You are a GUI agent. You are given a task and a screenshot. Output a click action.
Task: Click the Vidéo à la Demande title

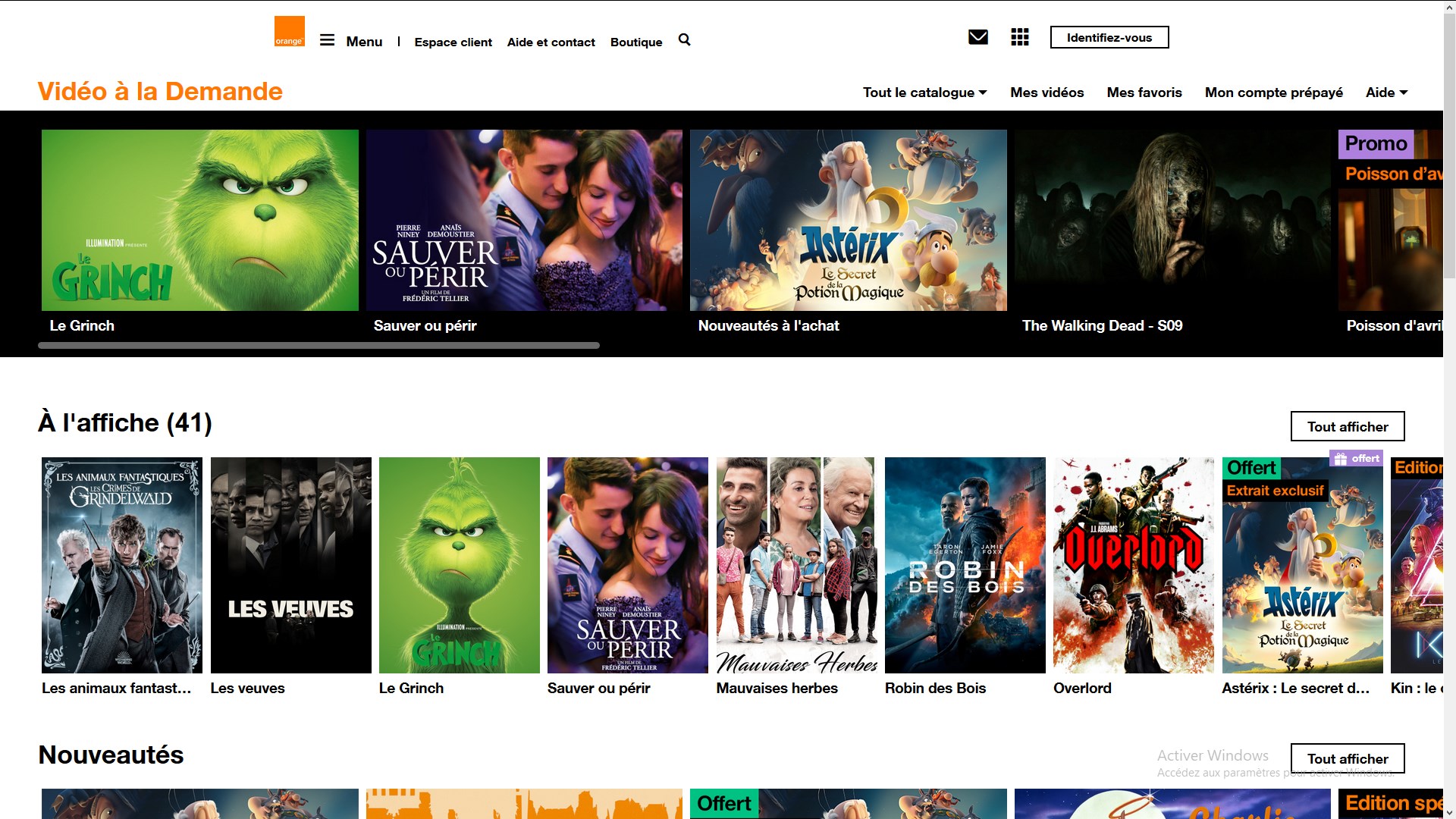point(160,91)
